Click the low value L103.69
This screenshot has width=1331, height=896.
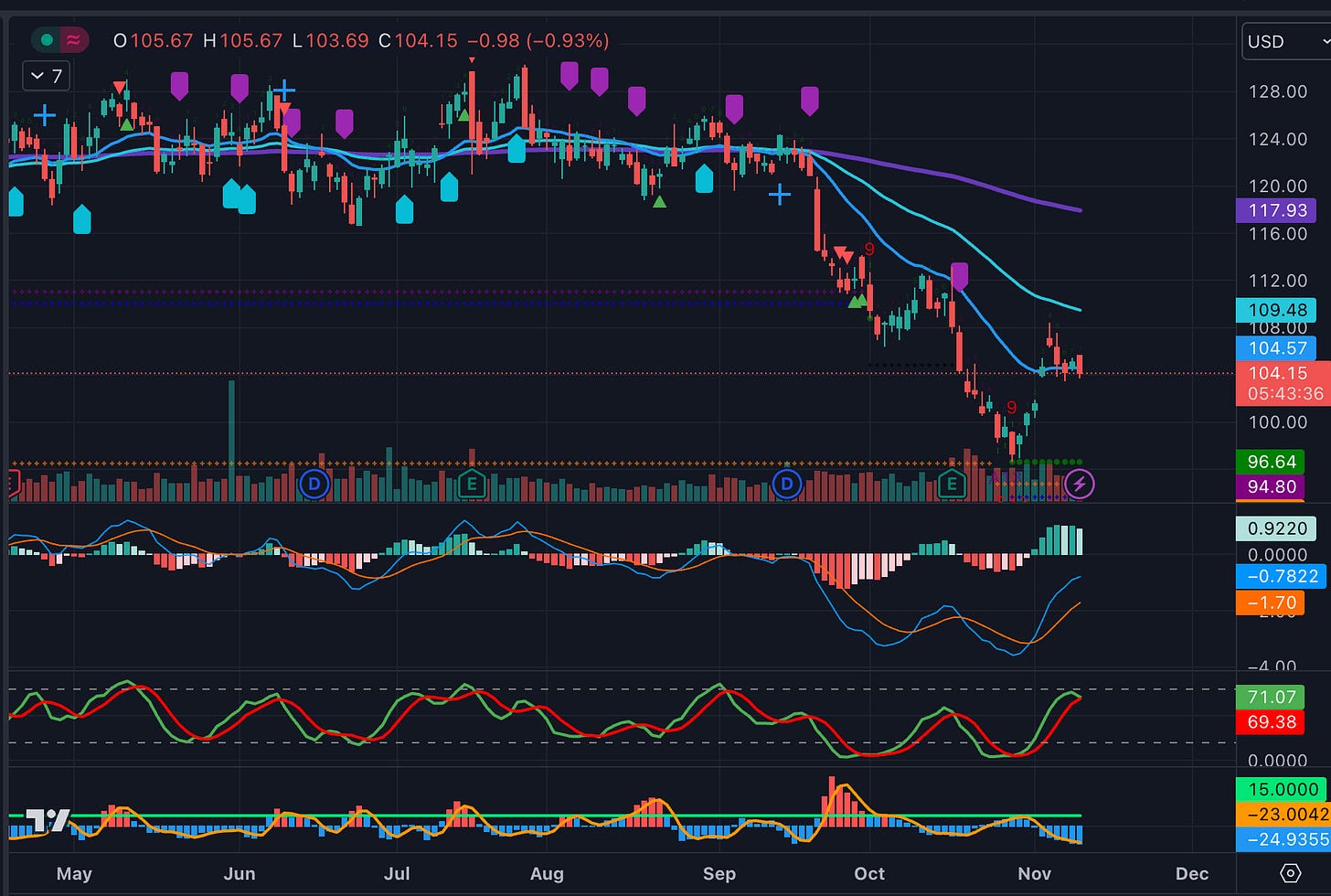tap(331, 41)
